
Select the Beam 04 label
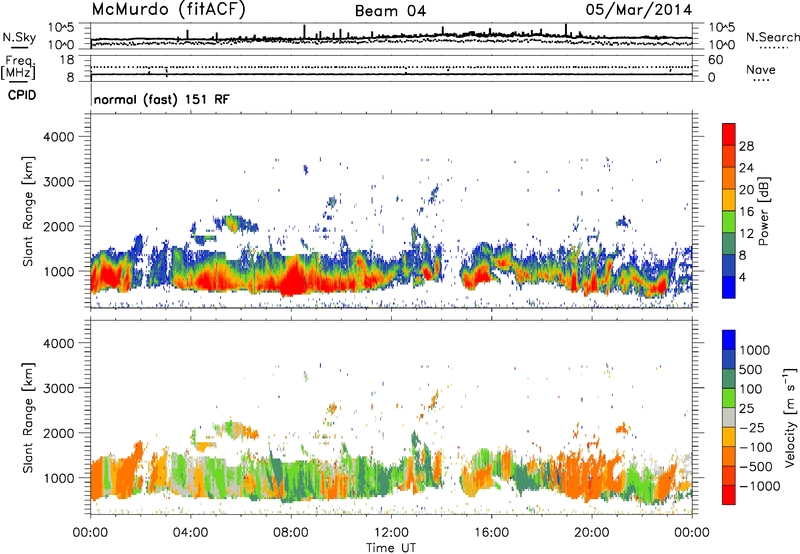click(390, 11)
